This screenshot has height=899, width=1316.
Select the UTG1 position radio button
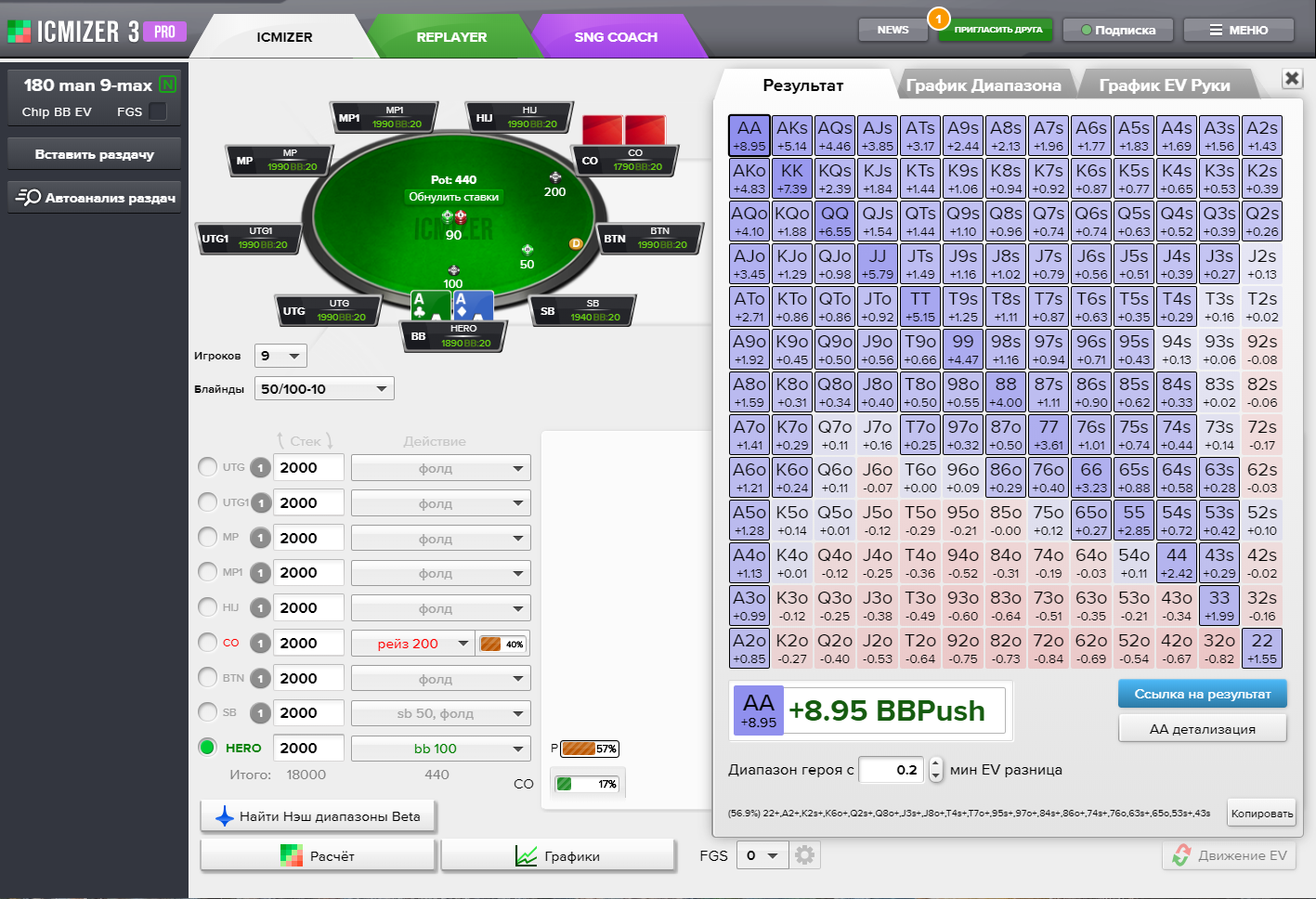click(x=208, y=502)
